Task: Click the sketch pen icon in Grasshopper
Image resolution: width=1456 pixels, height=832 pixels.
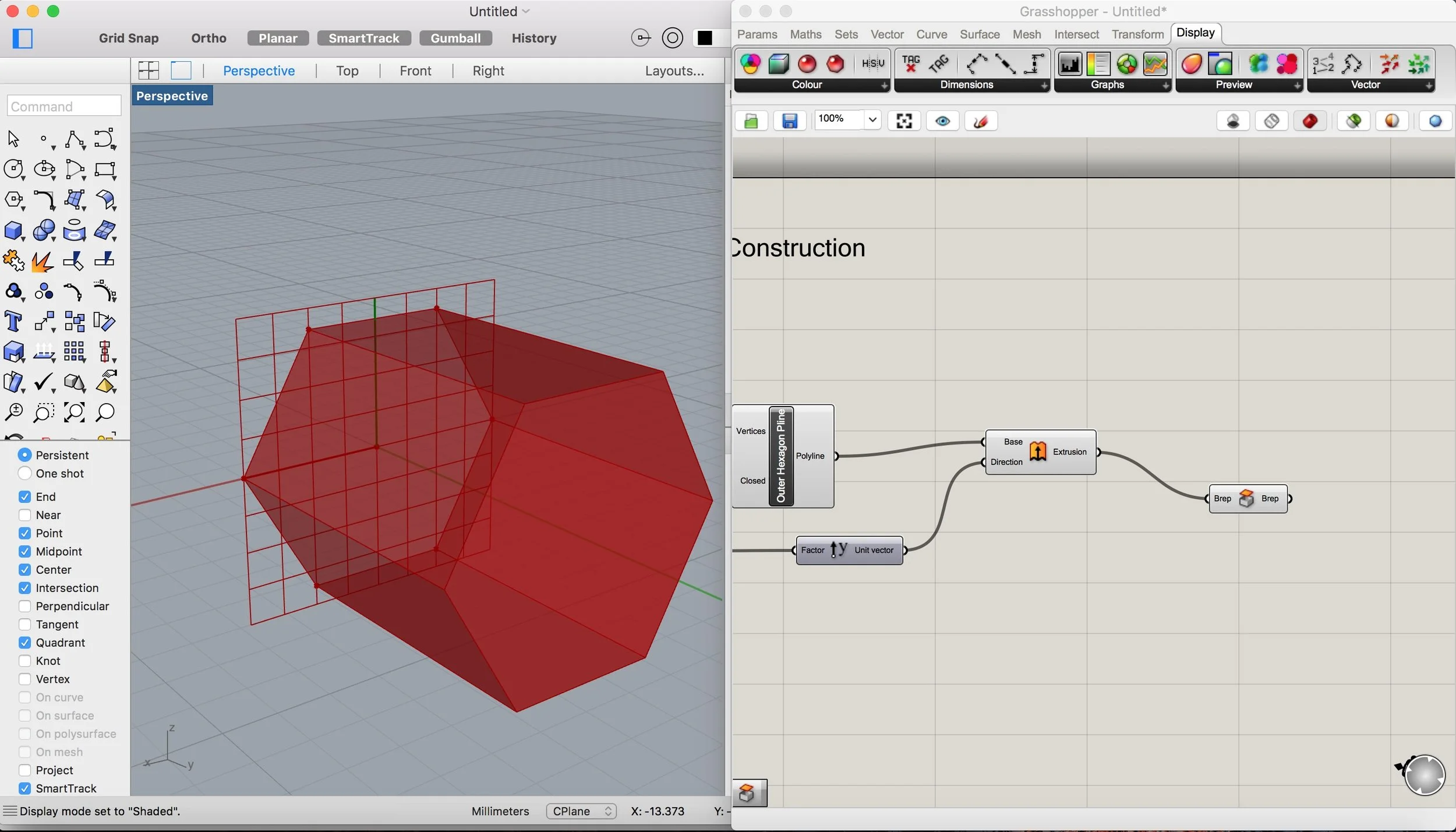Action: [x=981, y=121]
